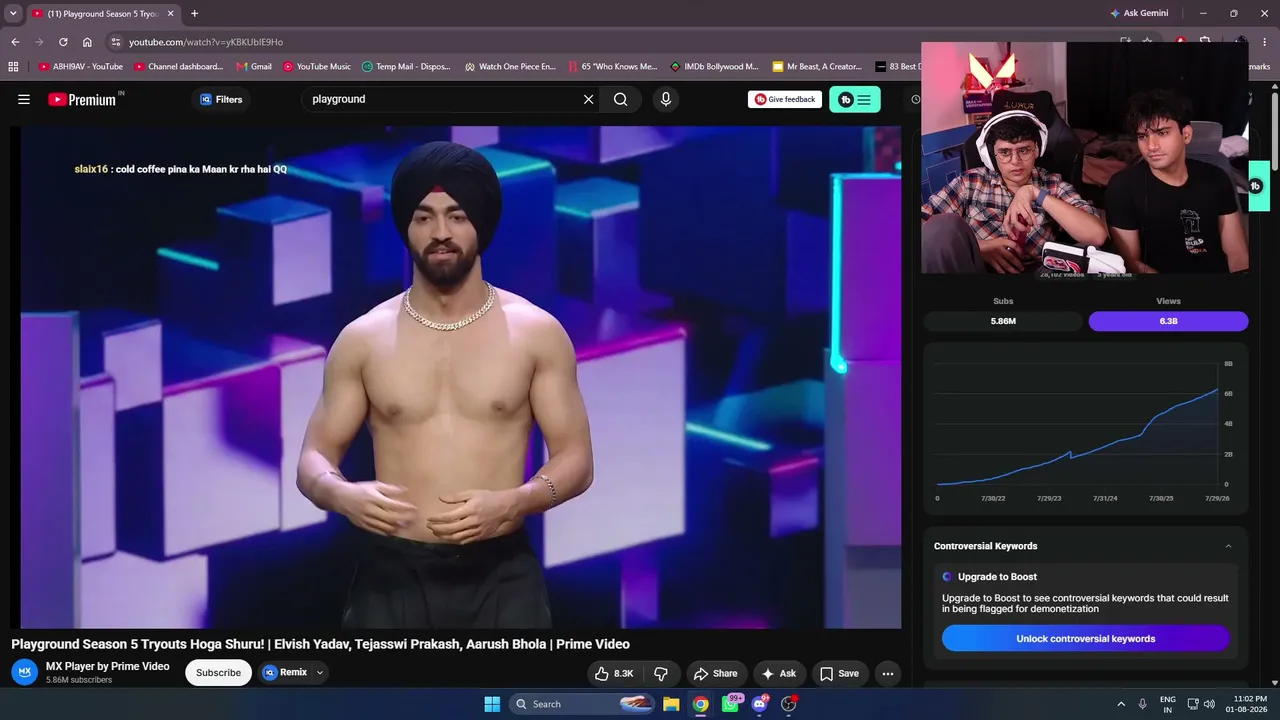This screenshot has width=1280, height=720.
Task: Open the Temp Mail bookmark
Action: (406, 67)
